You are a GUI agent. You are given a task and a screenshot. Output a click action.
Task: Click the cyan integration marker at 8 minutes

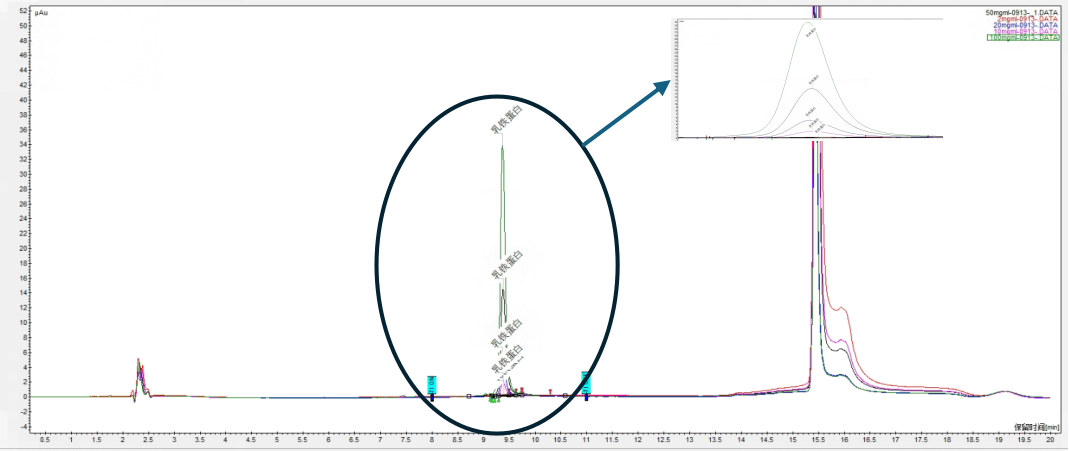[432, 384]
